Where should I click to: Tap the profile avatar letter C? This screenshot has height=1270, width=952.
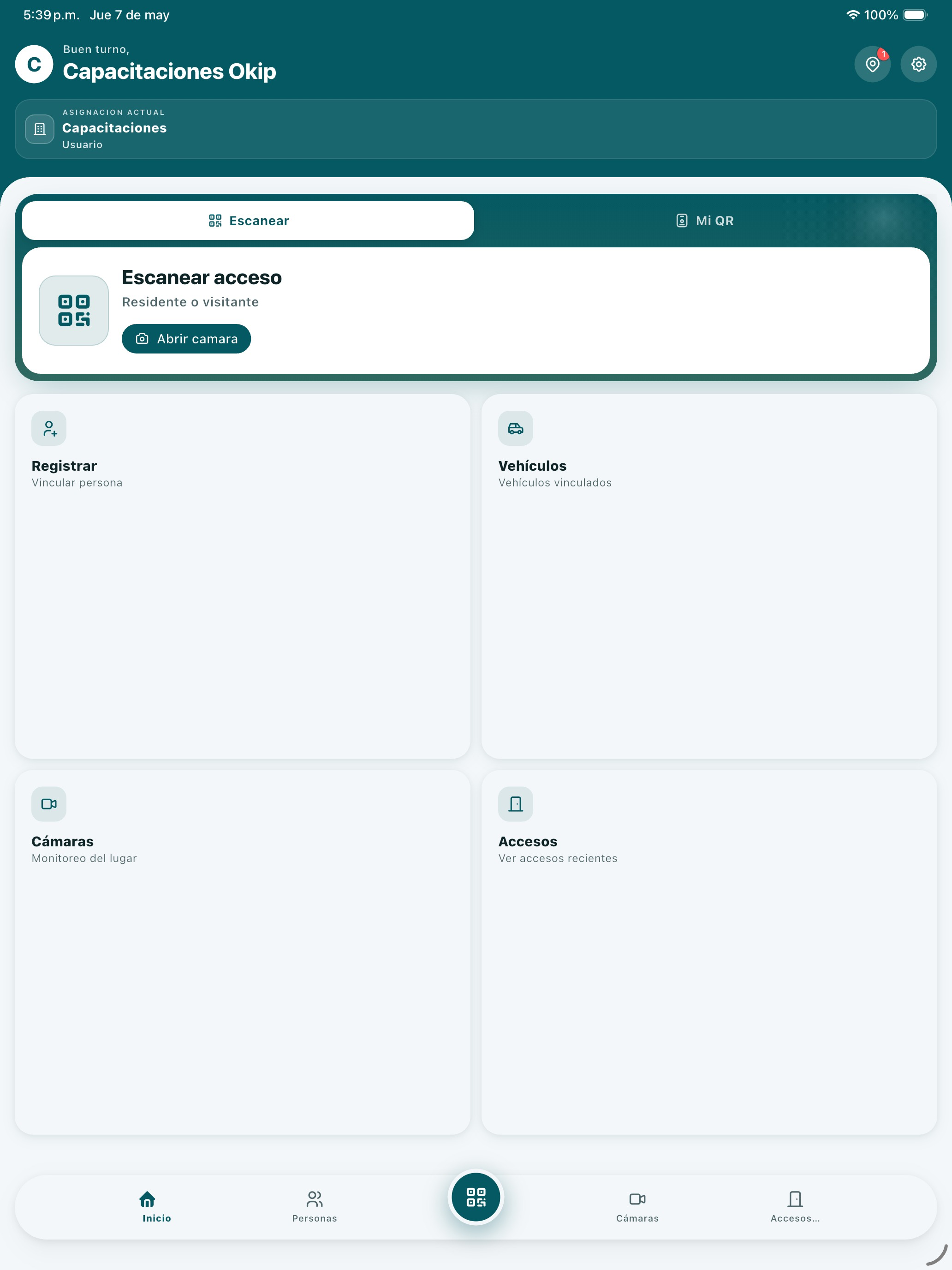point(35,64)
